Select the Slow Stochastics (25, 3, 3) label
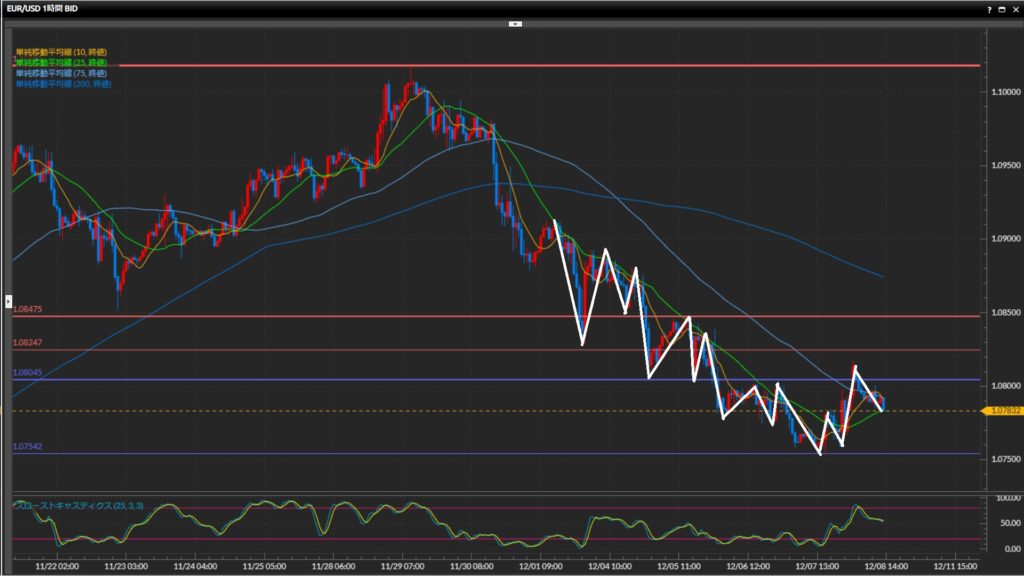Screen dimensions: 1024x576 pyautogui.click(x=79, y=505)
